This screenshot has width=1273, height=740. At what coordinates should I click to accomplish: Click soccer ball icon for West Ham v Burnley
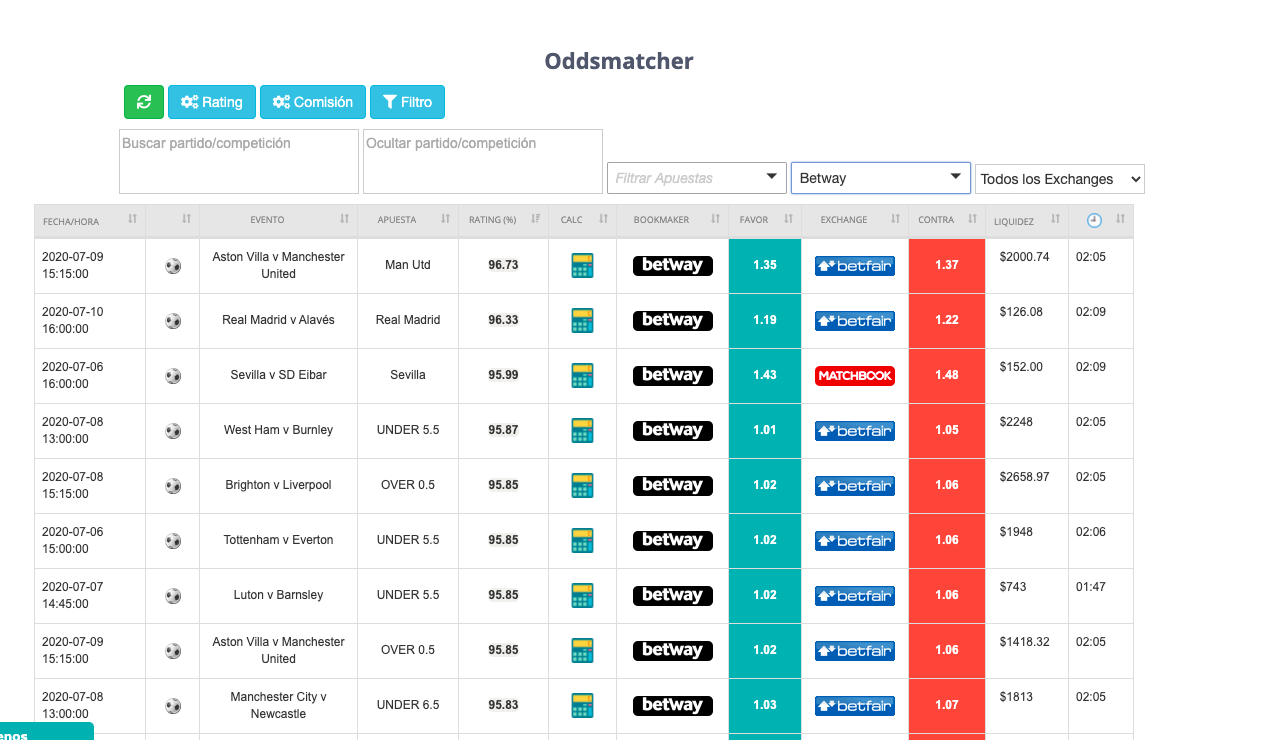coord(173,431)
